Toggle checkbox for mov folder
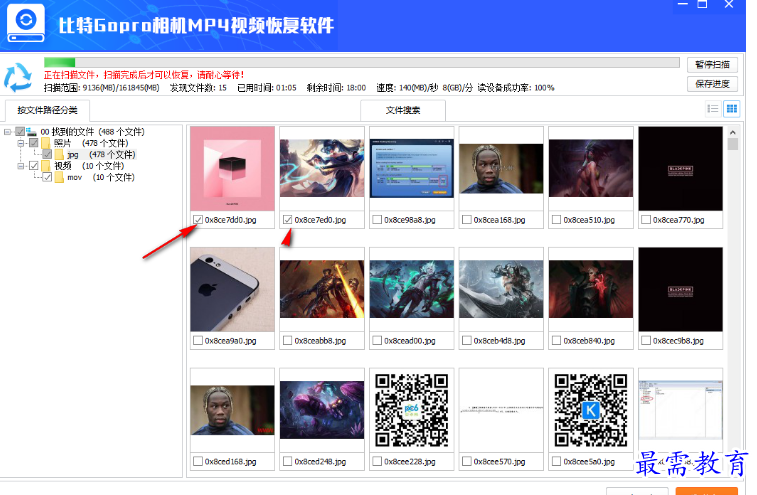Screen dimensions: 757x495 pyautogui.click(x=47, y=177)
